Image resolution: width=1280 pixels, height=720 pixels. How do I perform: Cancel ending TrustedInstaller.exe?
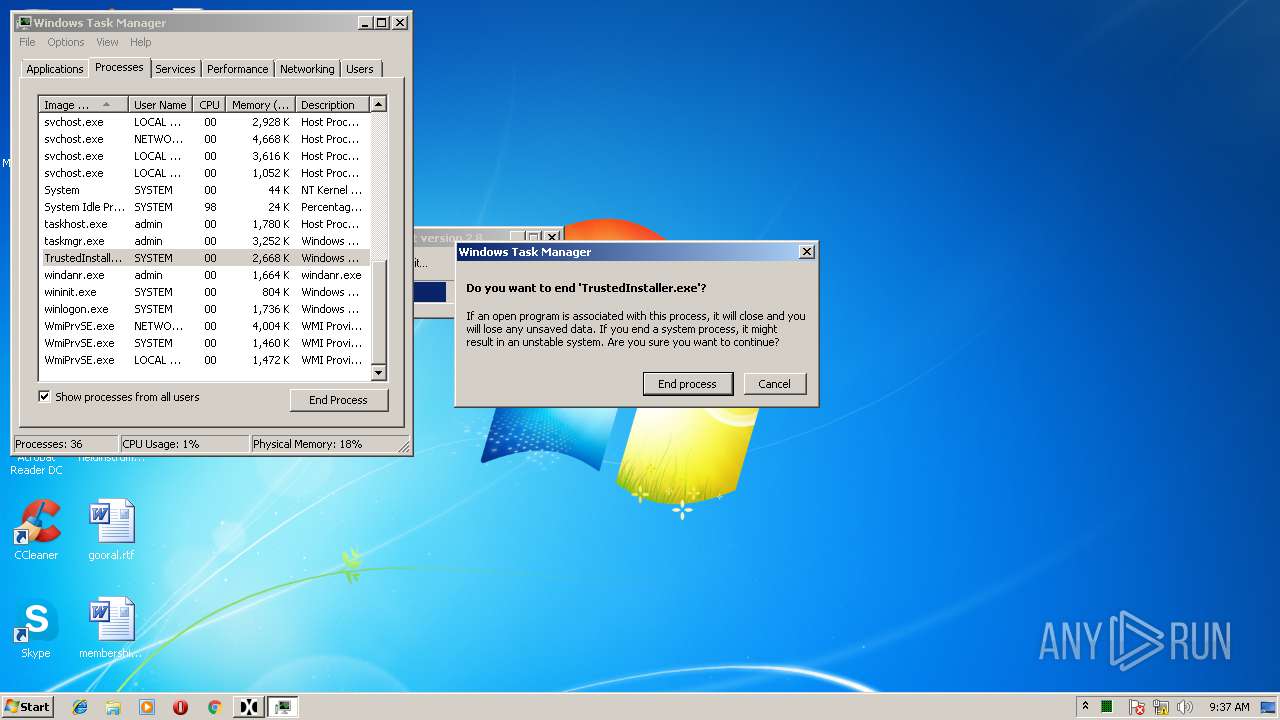coord(774,384)
